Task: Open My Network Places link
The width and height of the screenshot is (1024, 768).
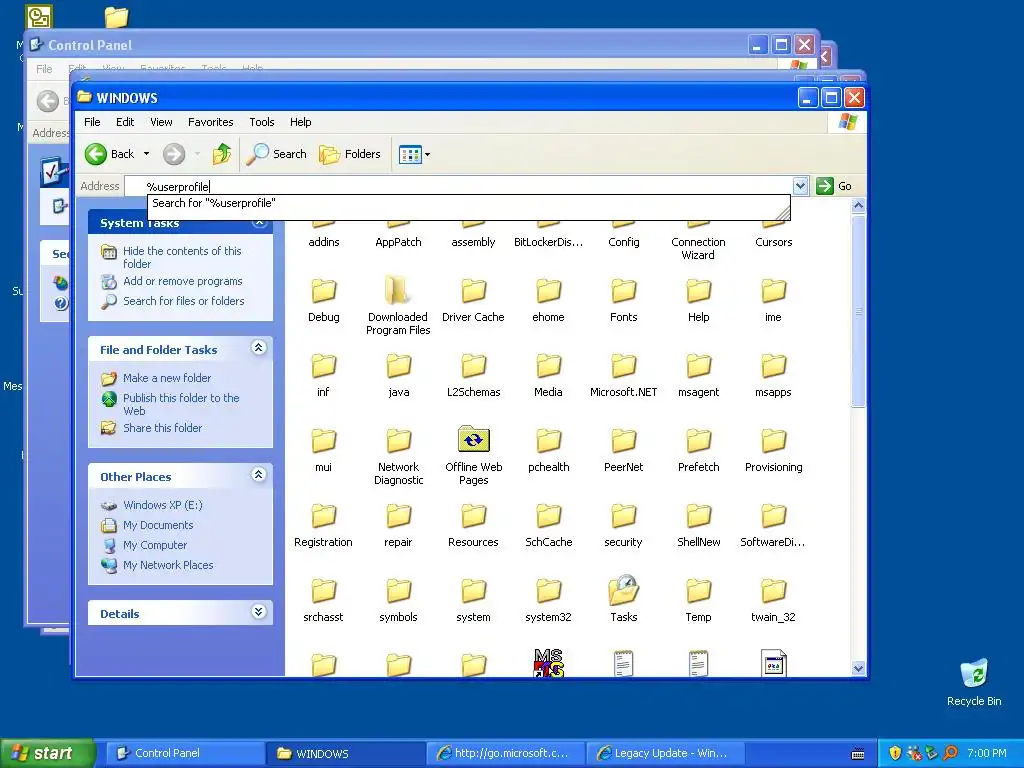Action: coord(168,565)
